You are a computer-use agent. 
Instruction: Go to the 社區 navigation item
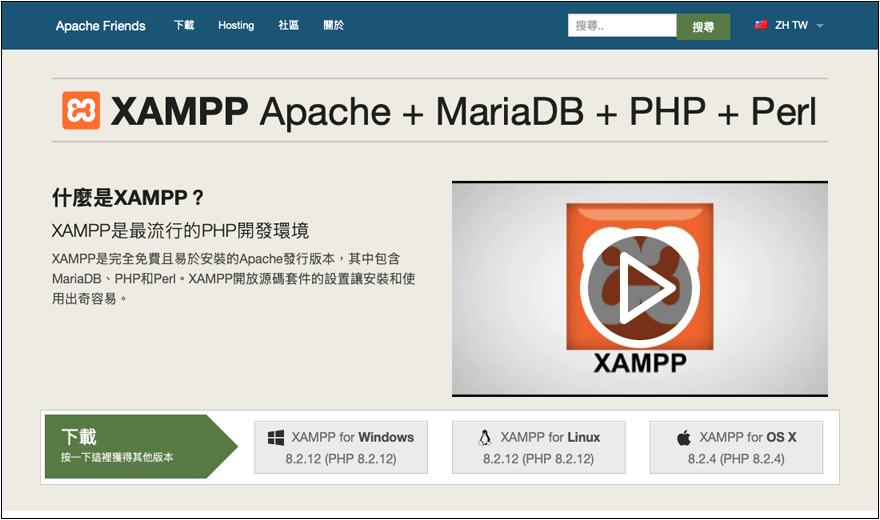(x=288, y=25)
